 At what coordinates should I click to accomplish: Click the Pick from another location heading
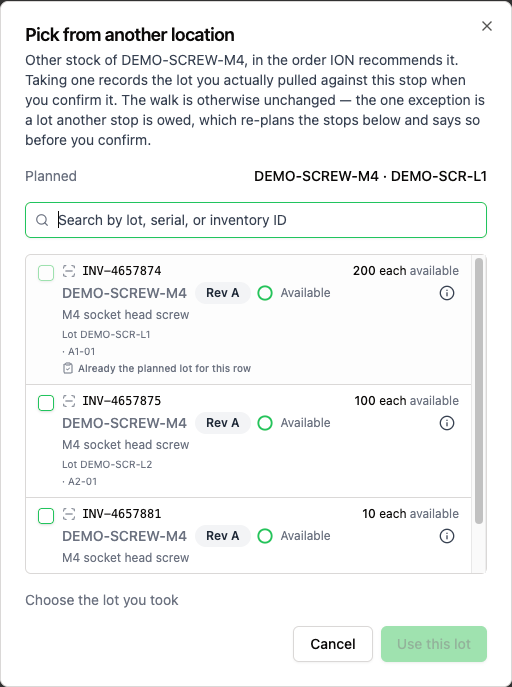[x=130, y=35]
